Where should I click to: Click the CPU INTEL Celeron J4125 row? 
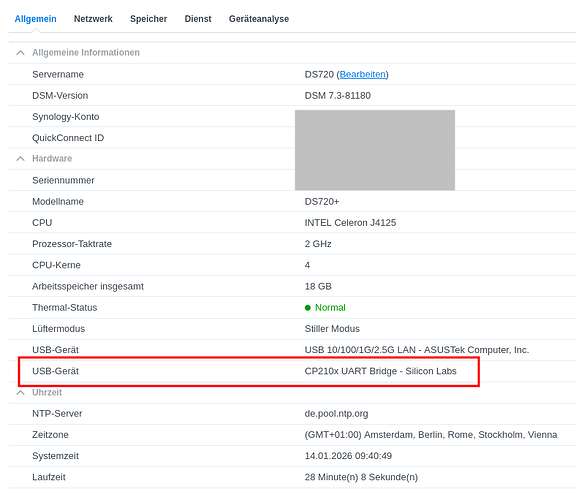coord(292,223)
